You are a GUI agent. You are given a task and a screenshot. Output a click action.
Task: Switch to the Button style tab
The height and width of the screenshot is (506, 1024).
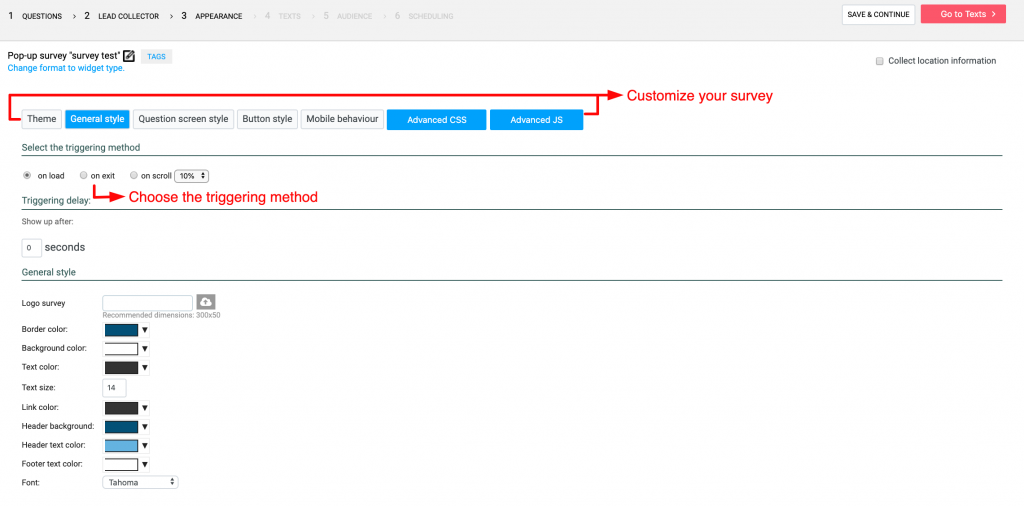267,119
